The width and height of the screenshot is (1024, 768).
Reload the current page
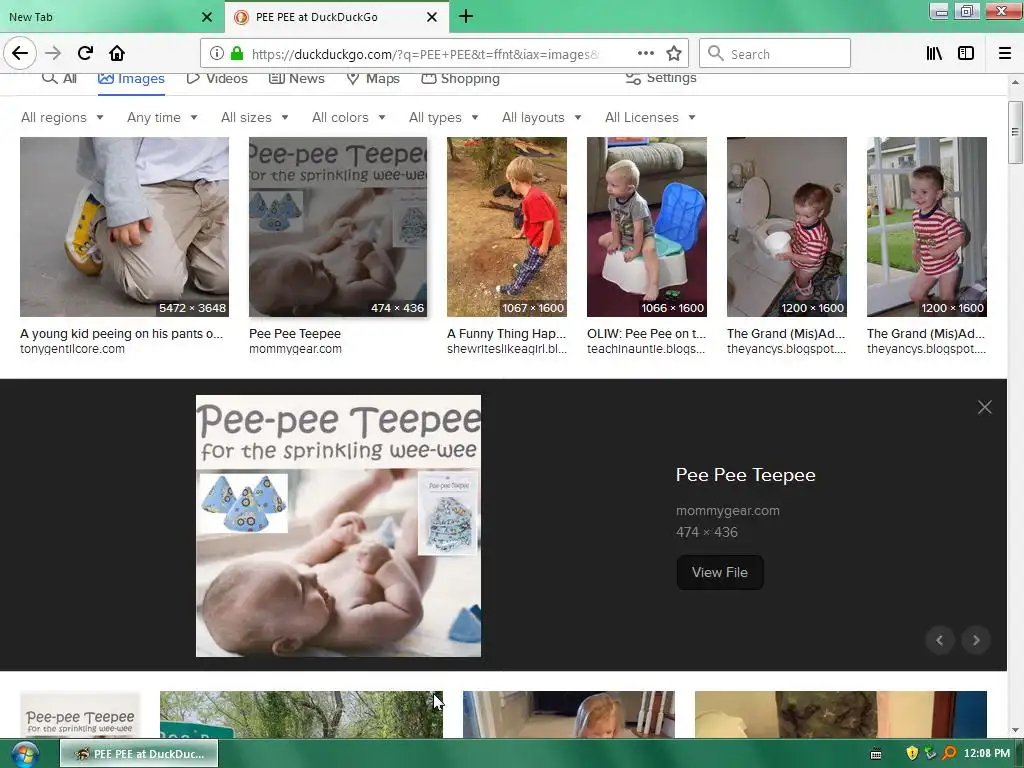(85, 53)
